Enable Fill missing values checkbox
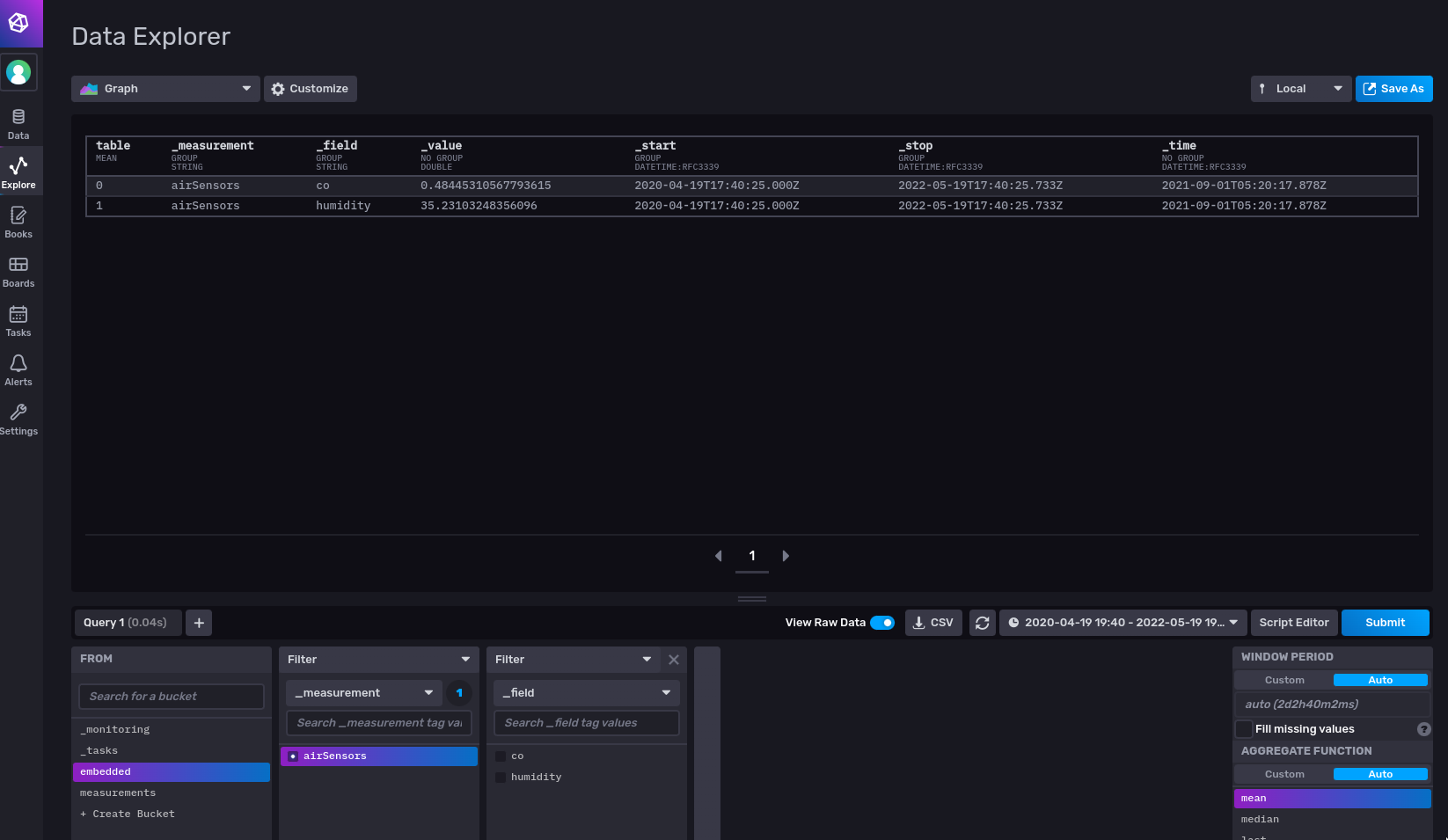Image resolution: width=1448 pixels, height=840 pixels. tap(1244, 729)
